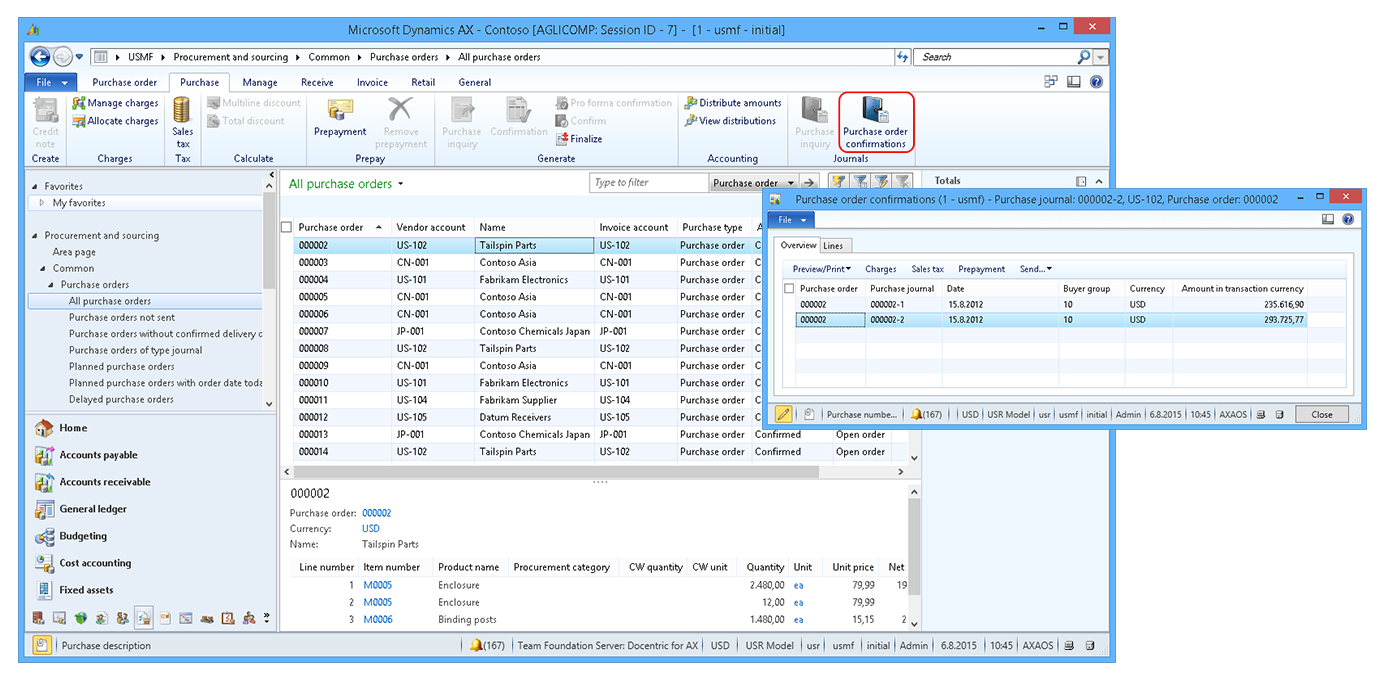Open item link M0006
Viewport: 1381px width, 682px height.
pyautogui.click(x=378, y=620)
